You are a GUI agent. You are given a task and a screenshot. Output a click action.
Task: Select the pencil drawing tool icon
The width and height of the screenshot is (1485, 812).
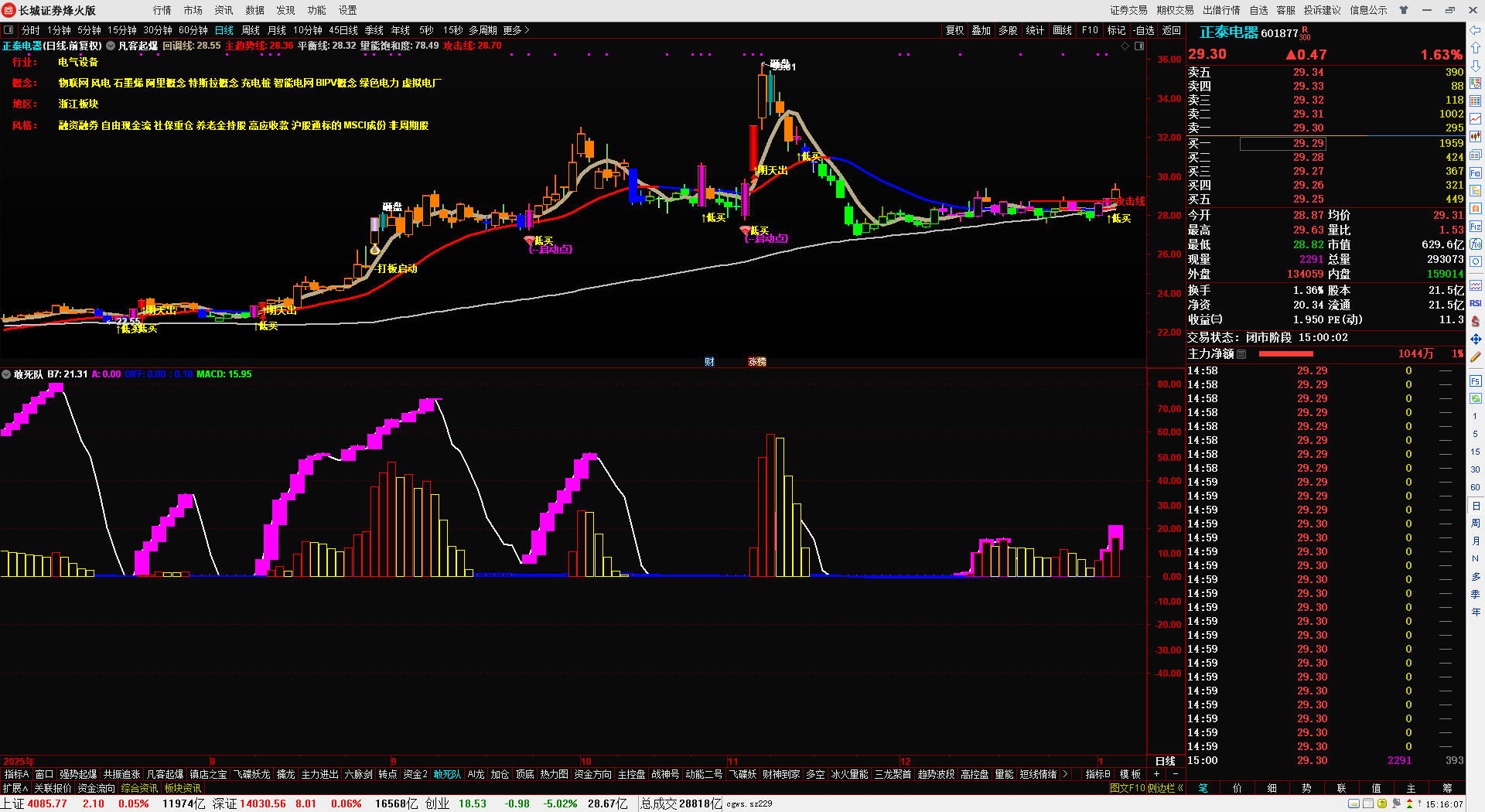(x=1475, y=357)
